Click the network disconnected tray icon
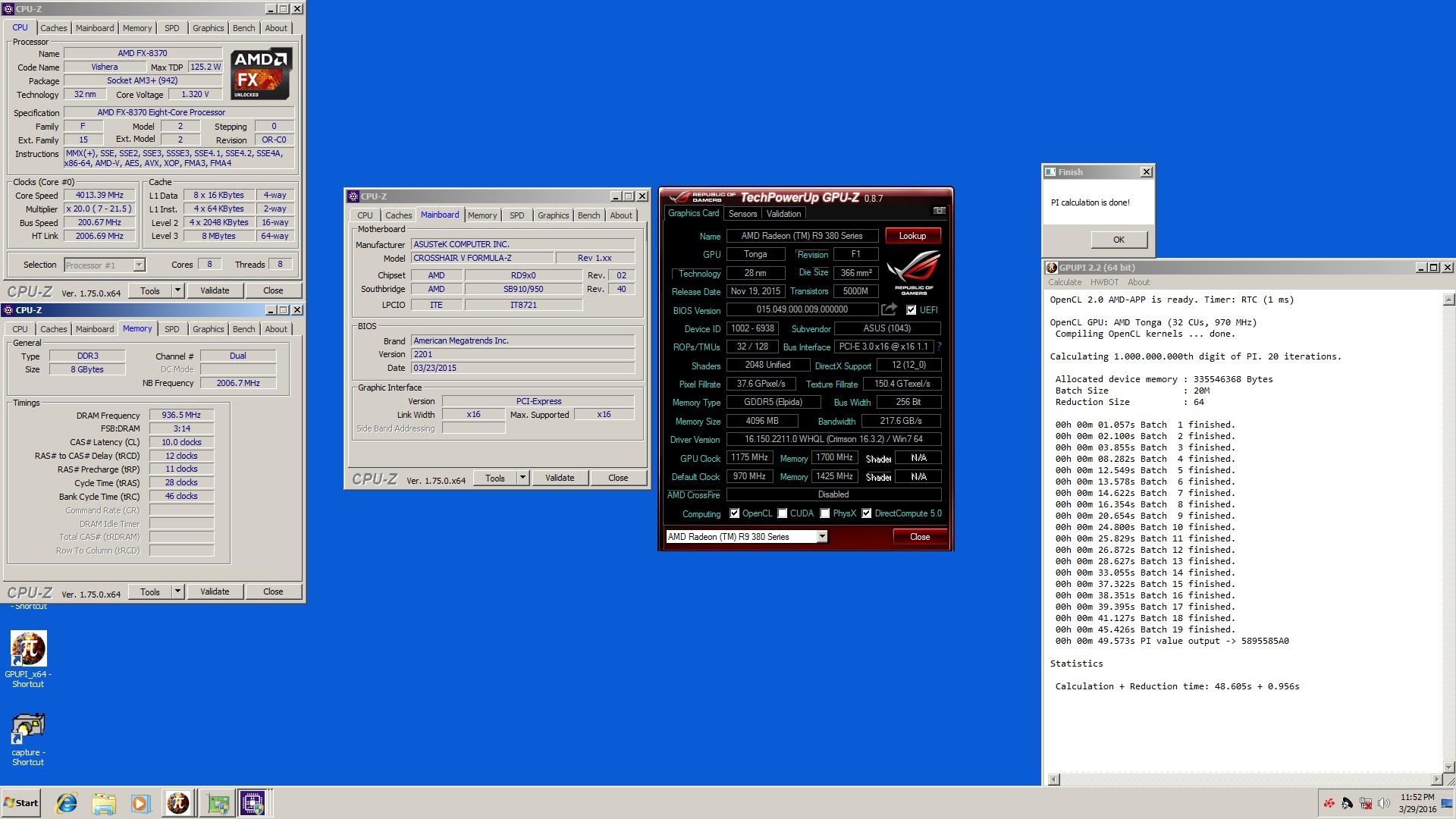Image resolution: width=1456 pixels, height=819 pixels. click(1365, 803)
